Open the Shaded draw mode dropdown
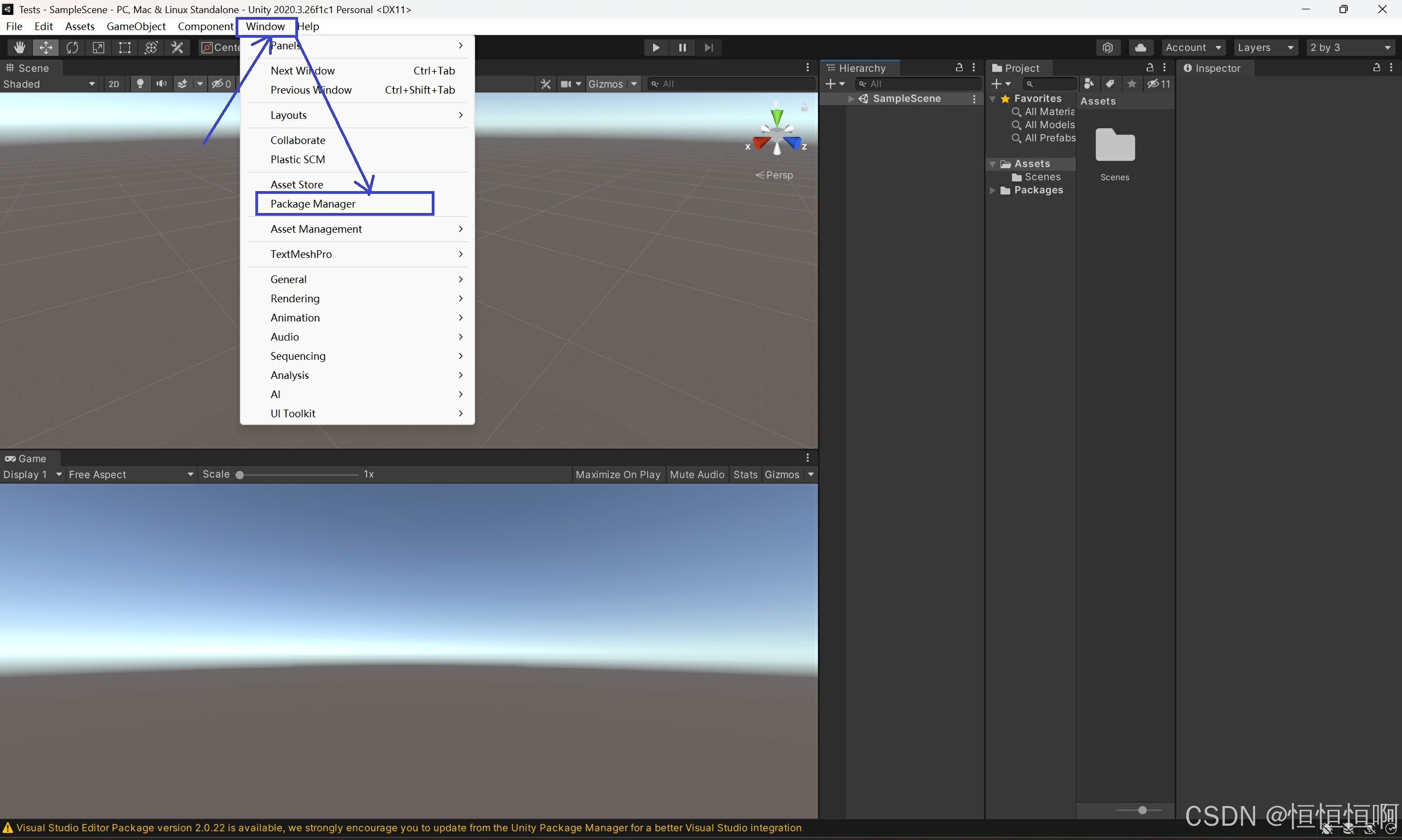This screenshot has height=840, width=1402. point(49,84)
